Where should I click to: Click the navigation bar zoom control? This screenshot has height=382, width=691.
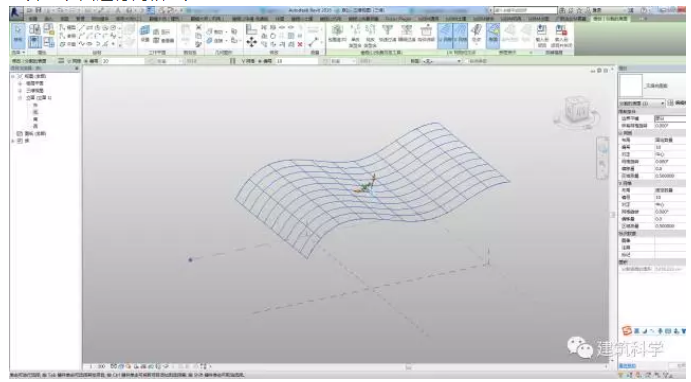click(602, 163)
